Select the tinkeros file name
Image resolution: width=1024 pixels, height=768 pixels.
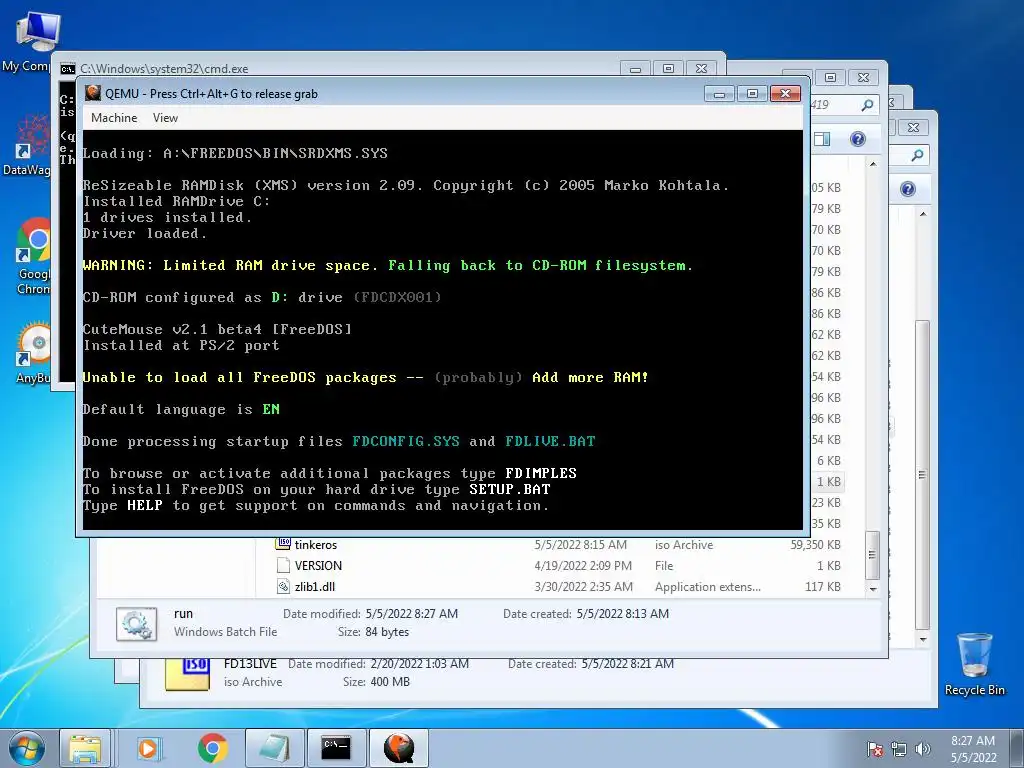point(316,545)
